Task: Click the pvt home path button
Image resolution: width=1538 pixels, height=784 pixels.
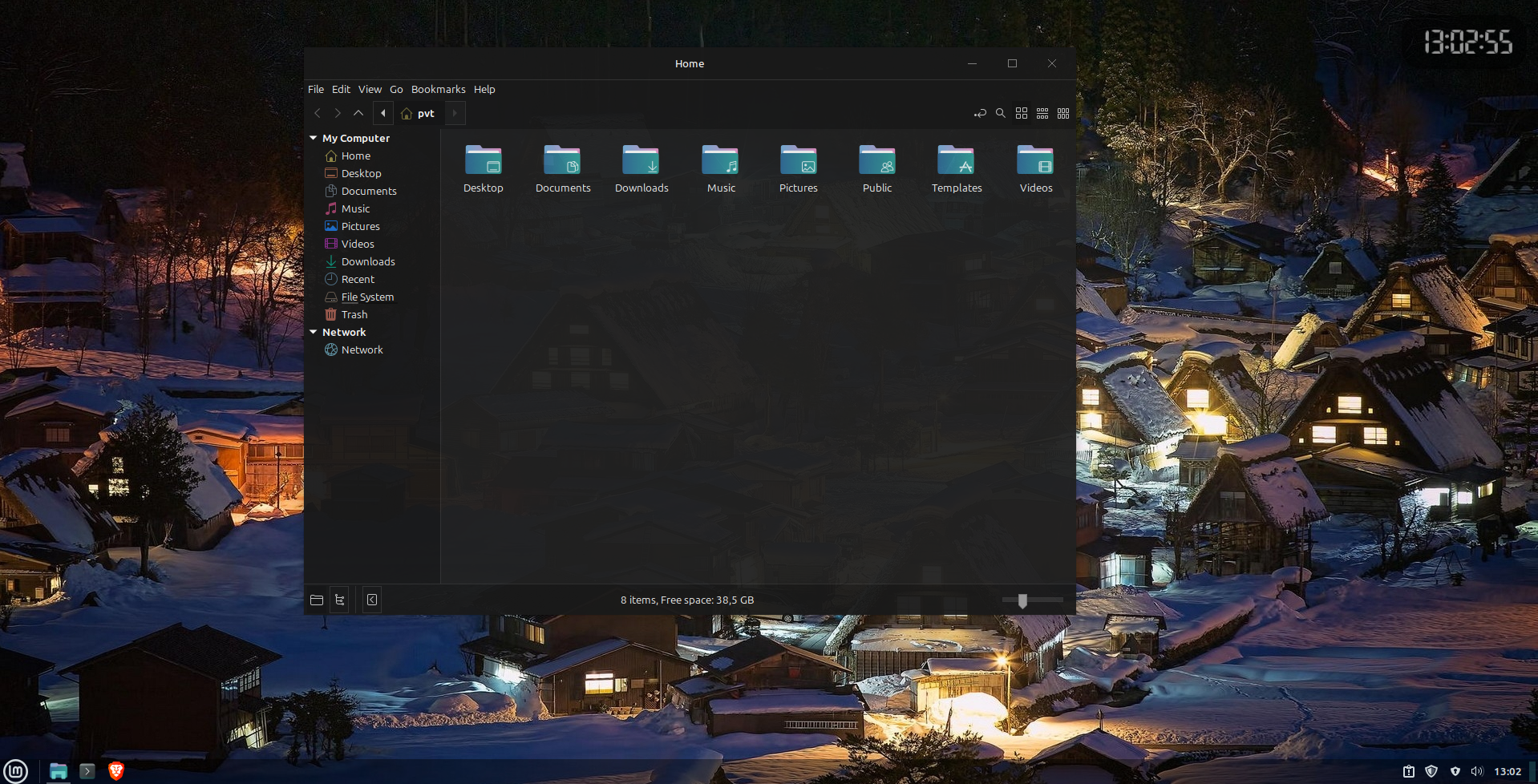Action: (x=419, y=113)
